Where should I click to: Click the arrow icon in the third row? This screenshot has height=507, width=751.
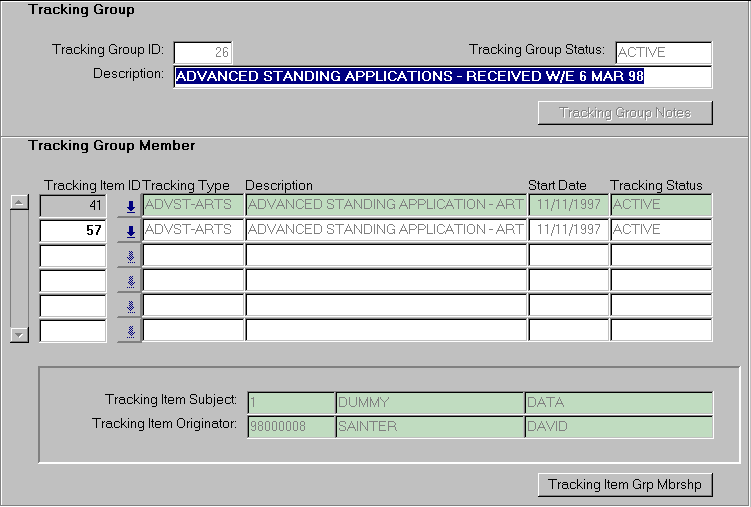[x=130, y=256]
